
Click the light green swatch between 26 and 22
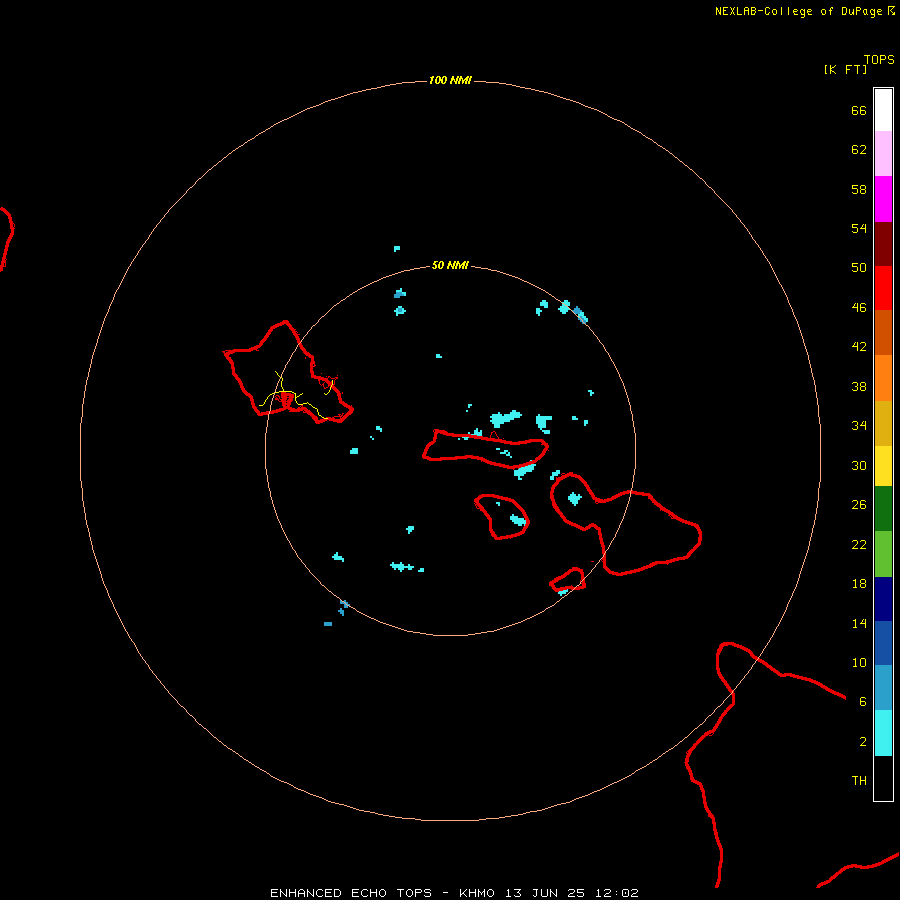click(883, 554)
